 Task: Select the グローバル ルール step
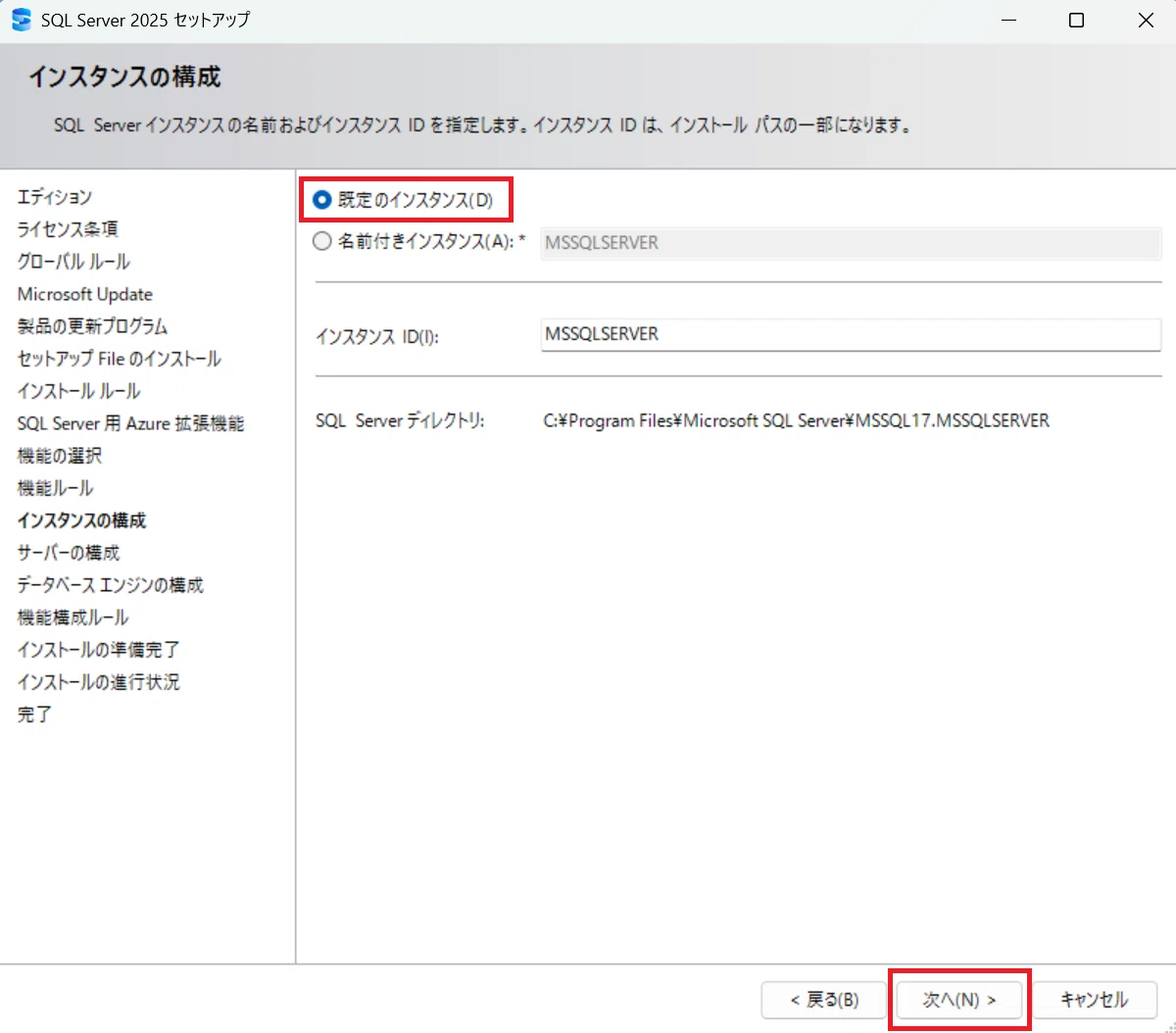pyautogui.click(x=73, y=262)
